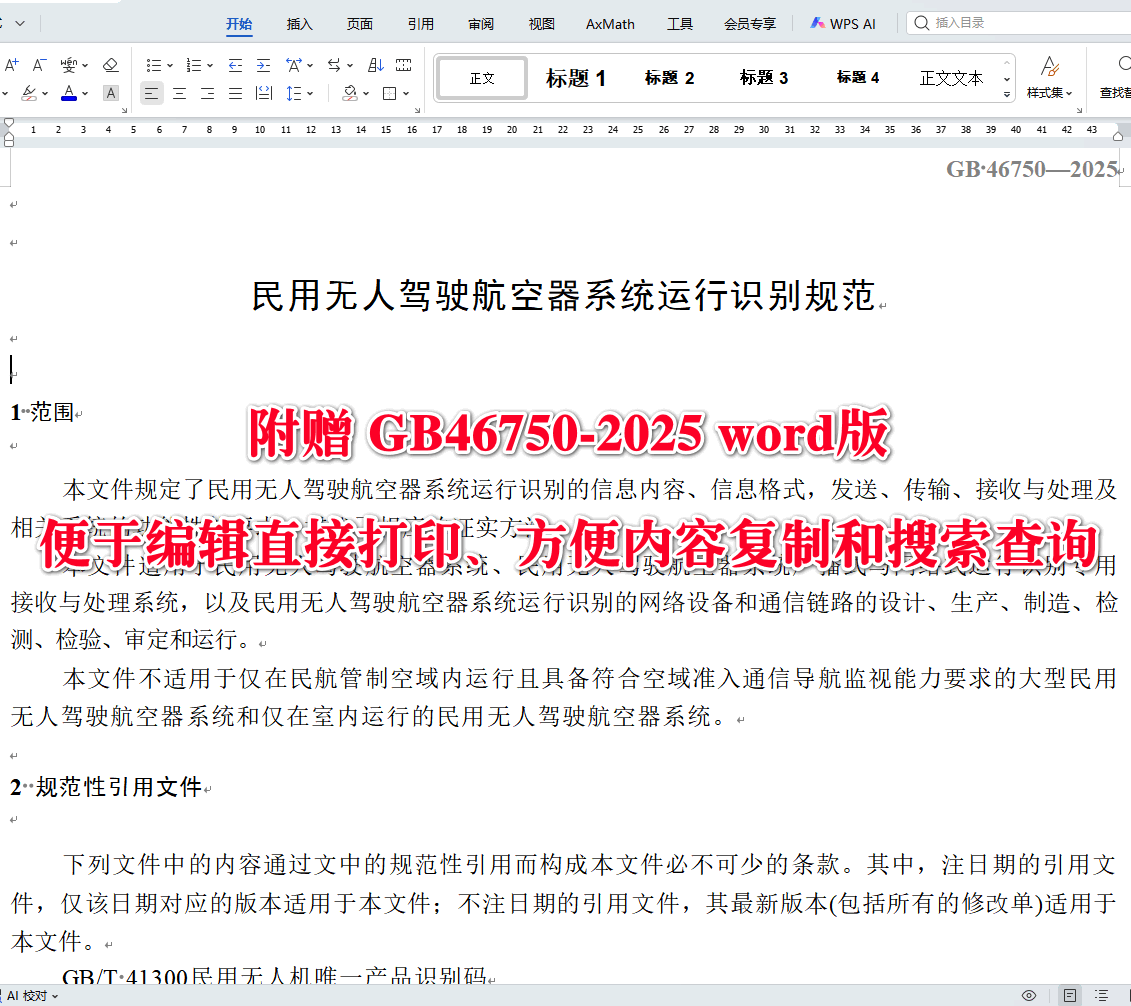Click the Clear Formatting eraser icon
This screenshot has height=1006, width=1131.
(x=111, y=62)
